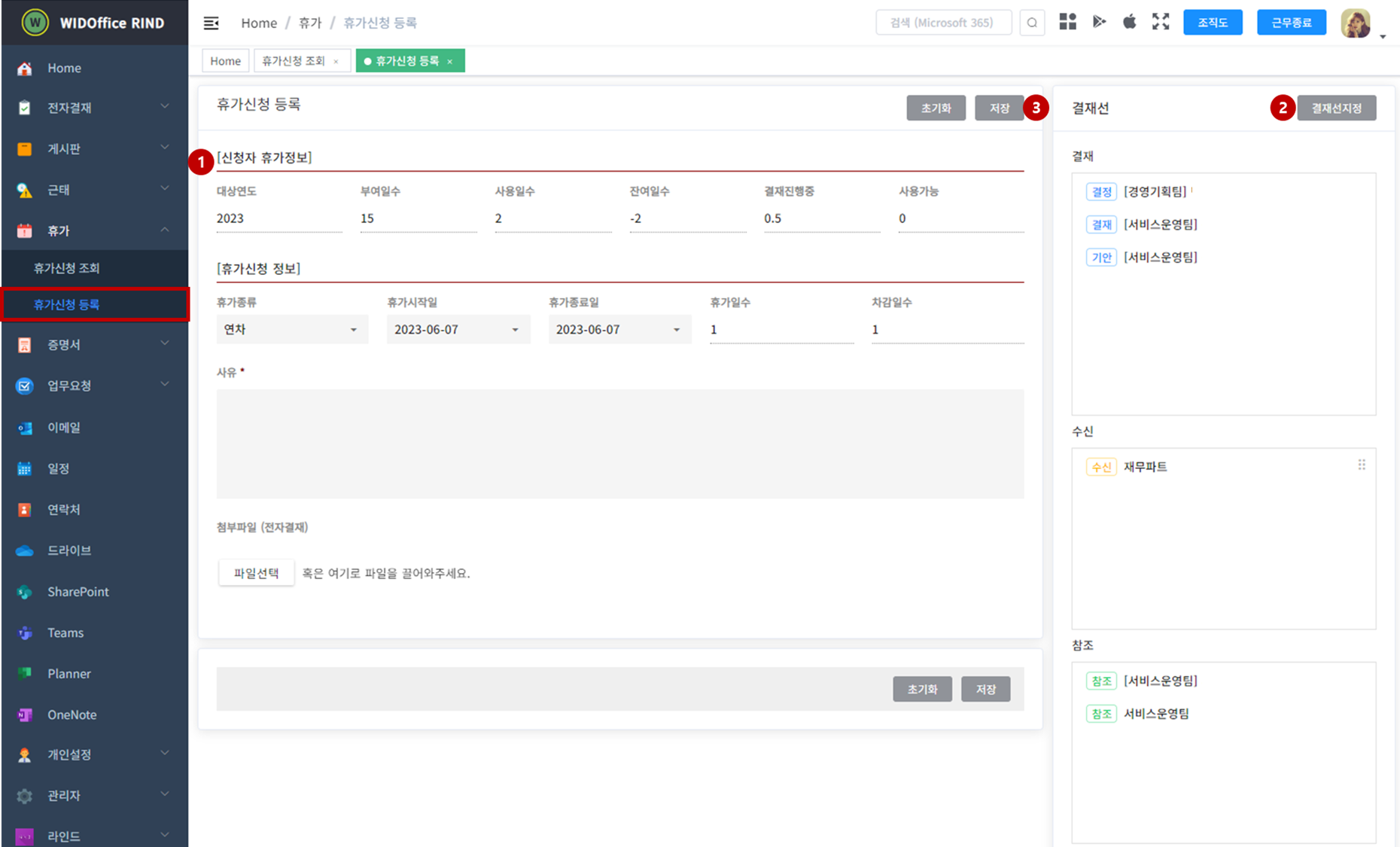Viewport: 1400px width, 847px height.
Task: Click the 파일선택 button
Action: click(256, 573)
